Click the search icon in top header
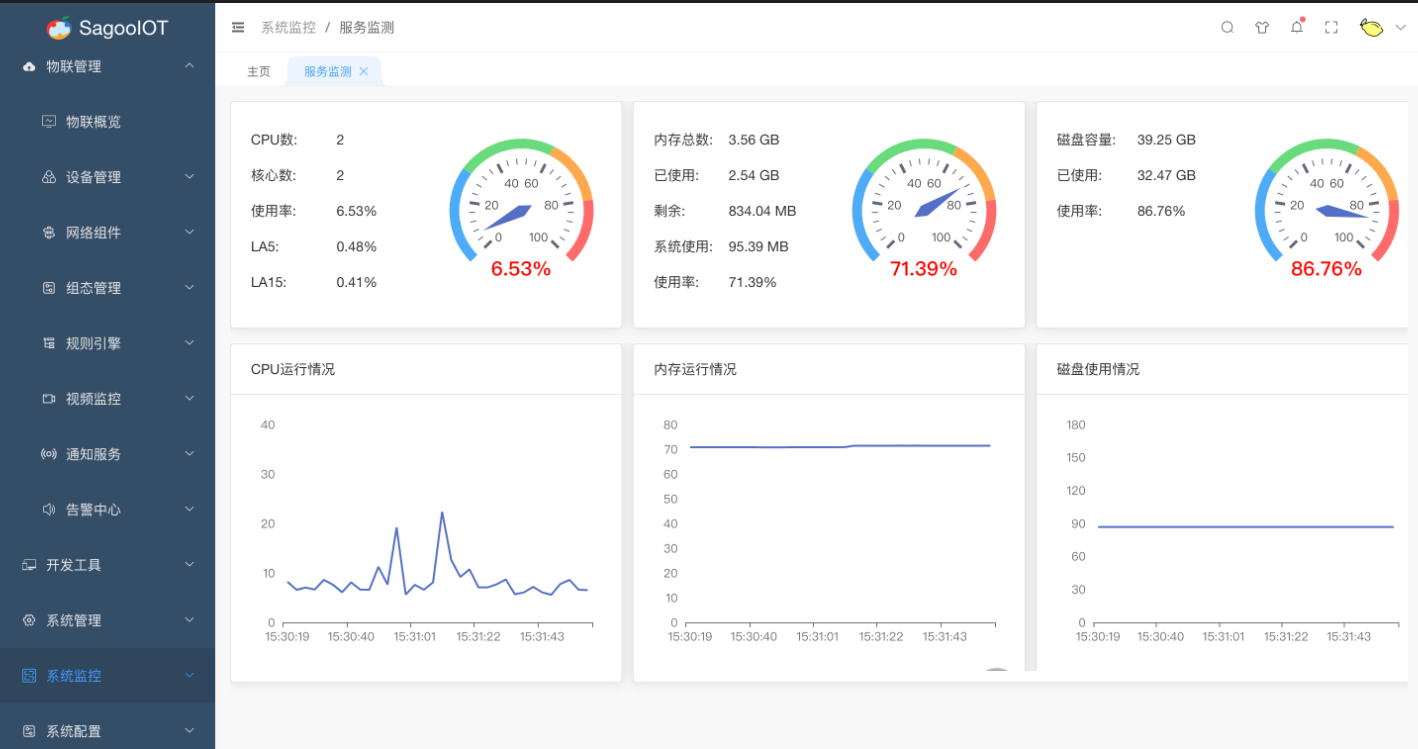This screenshot has width=1418, height=749. (x=1227, y=28)
